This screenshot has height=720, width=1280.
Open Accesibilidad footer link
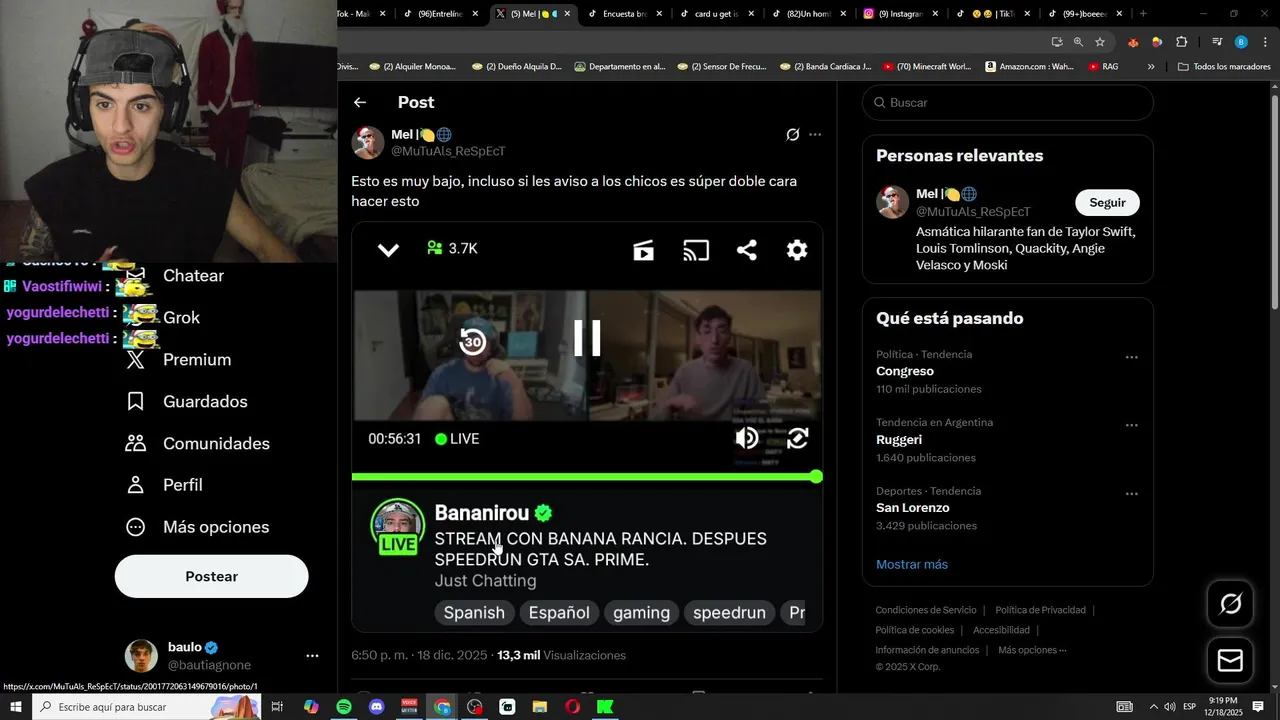point(1001,630)
